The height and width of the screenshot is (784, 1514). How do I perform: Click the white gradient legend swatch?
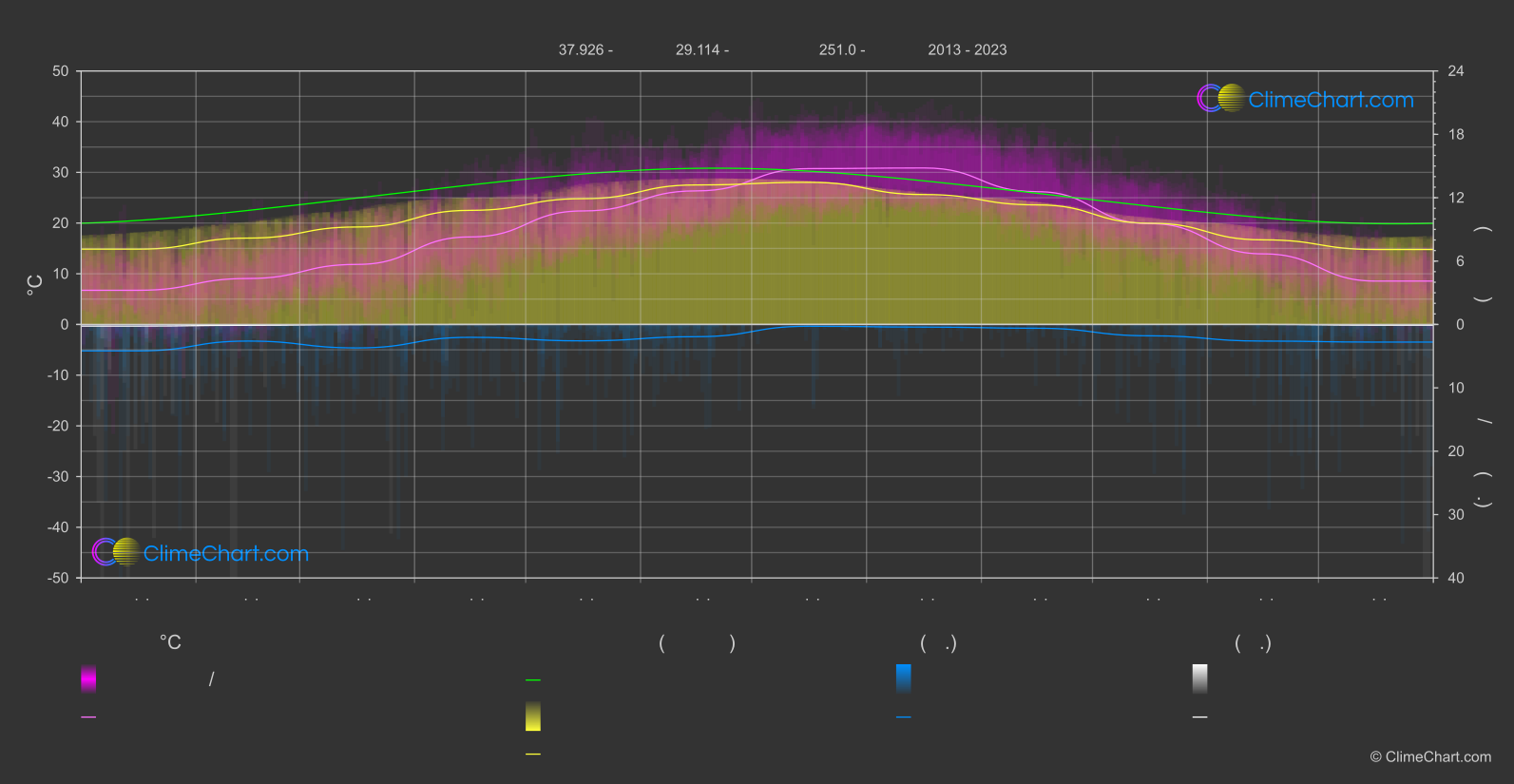(x=1200, y=679)
